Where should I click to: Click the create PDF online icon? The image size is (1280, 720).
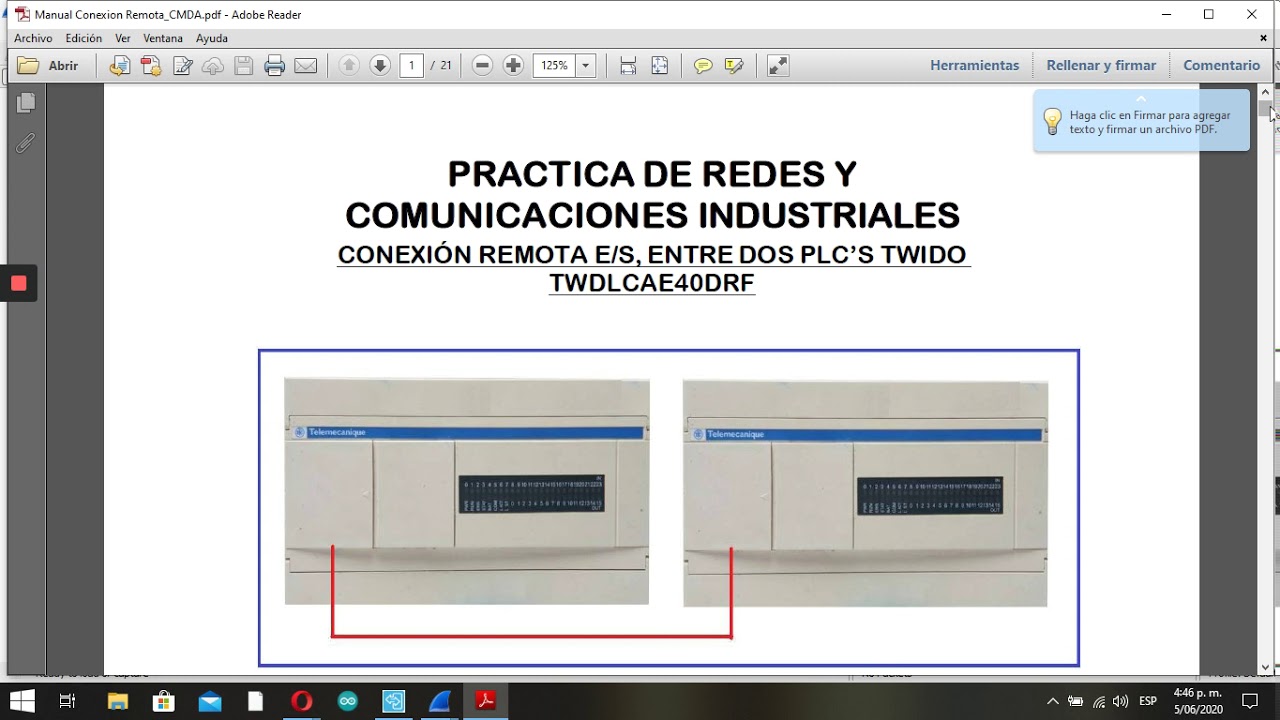[151, 66]
